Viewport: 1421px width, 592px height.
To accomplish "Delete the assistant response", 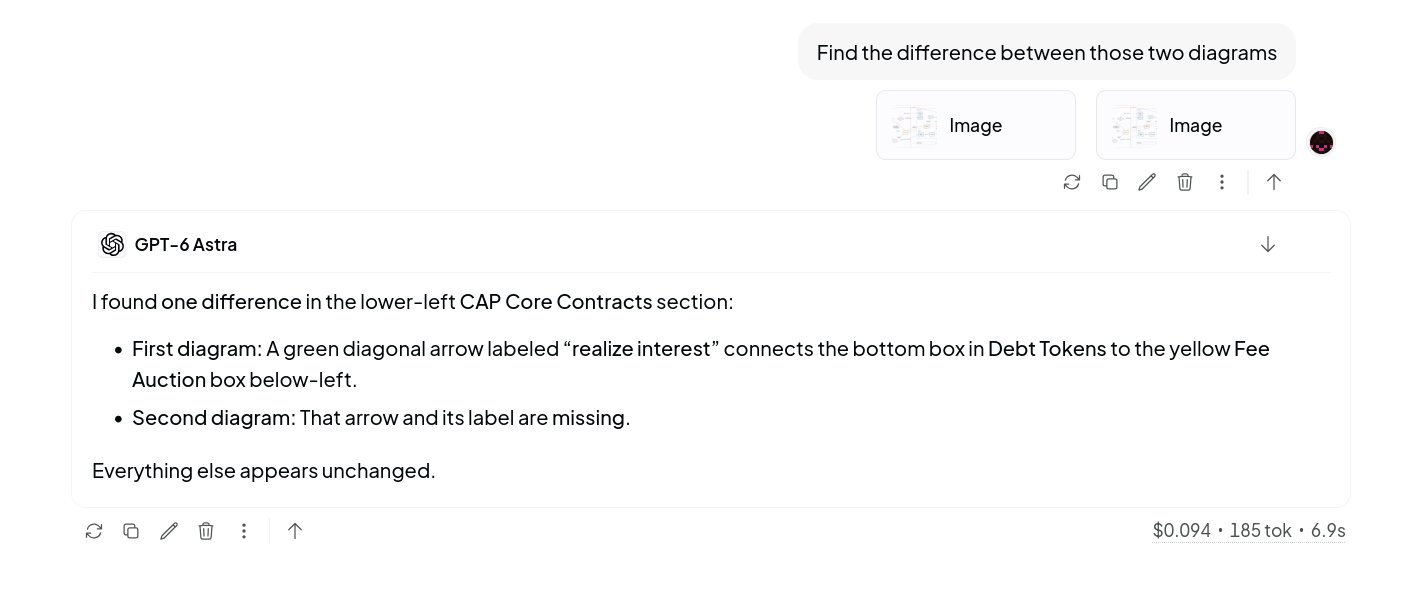I will (206, 531).
